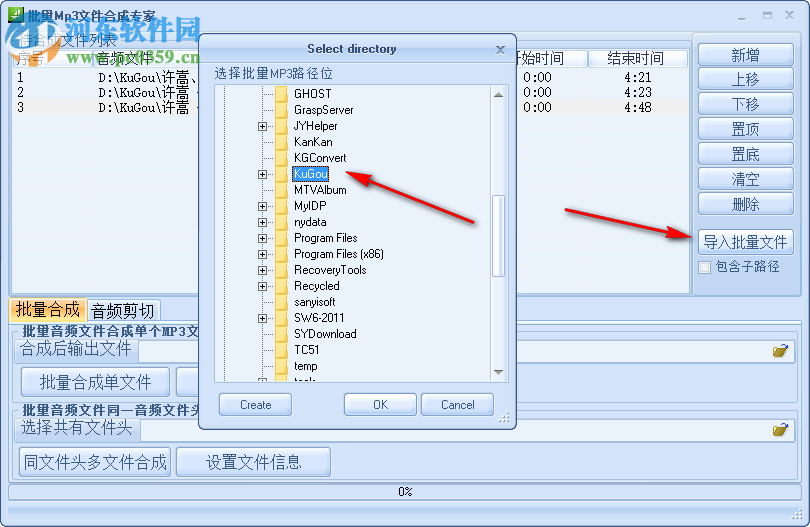Click the scroll up arrow in directory tree
This screenshot has height=527, width=810.
click(498, 95)
